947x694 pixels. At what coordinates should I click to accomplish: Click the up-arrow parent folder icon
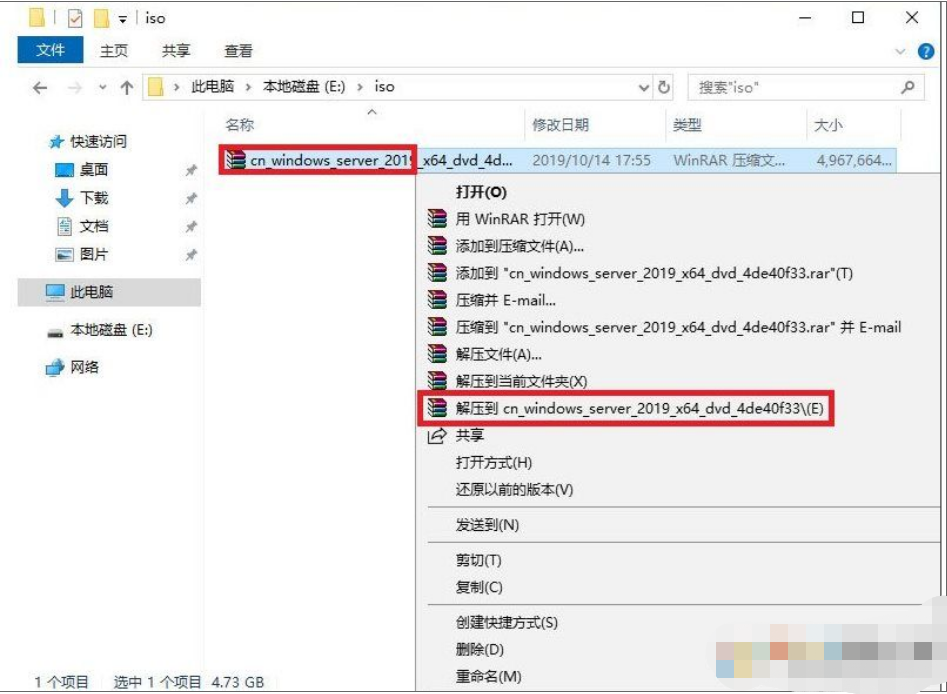[x=127, y=87]
